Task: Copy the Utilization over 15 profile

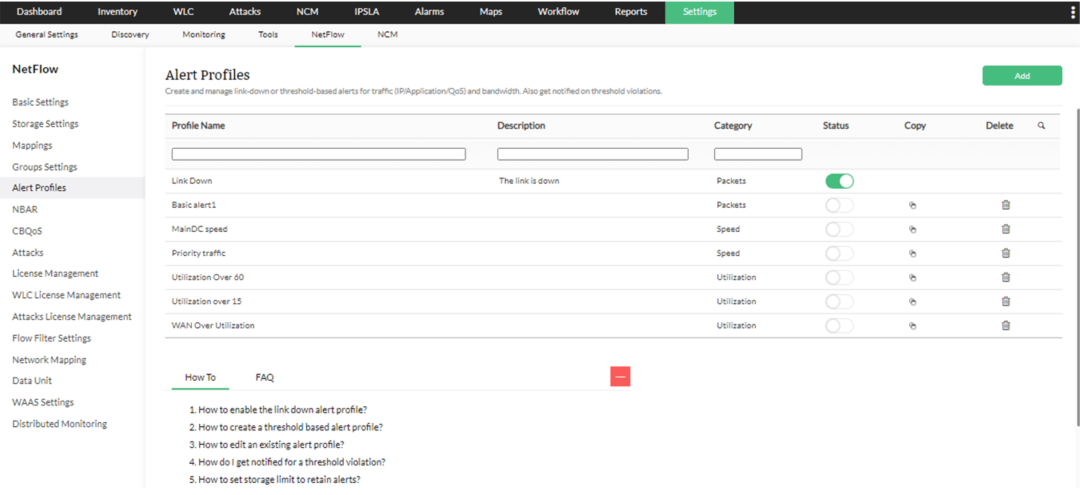Action: pyautogui.click(x=912, y=301)
